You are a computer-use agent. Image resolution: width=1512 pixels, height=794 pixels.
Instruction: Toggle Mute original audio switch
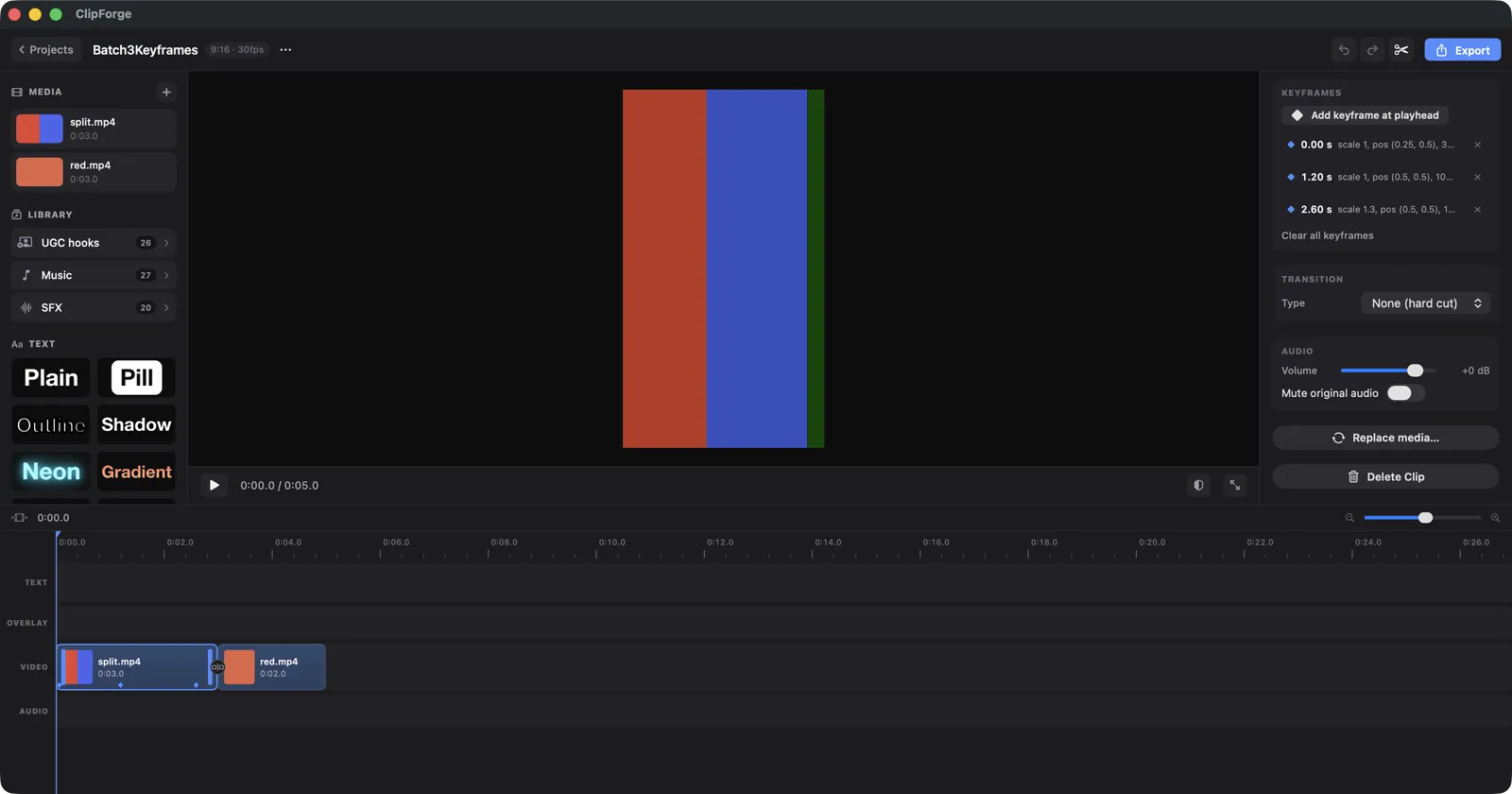pos(1405,393)
